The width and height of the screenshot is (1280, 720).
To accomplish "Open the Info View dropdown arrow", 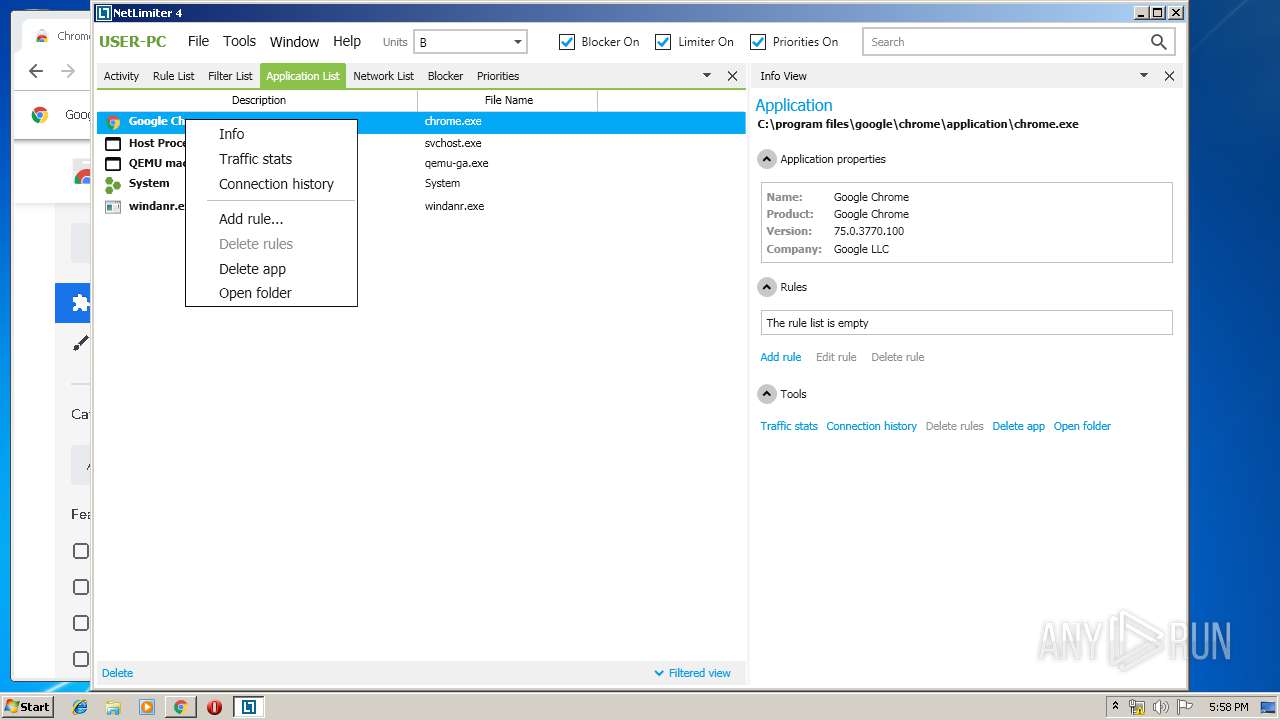I will pyautogui.click(x=1144, y=76).
